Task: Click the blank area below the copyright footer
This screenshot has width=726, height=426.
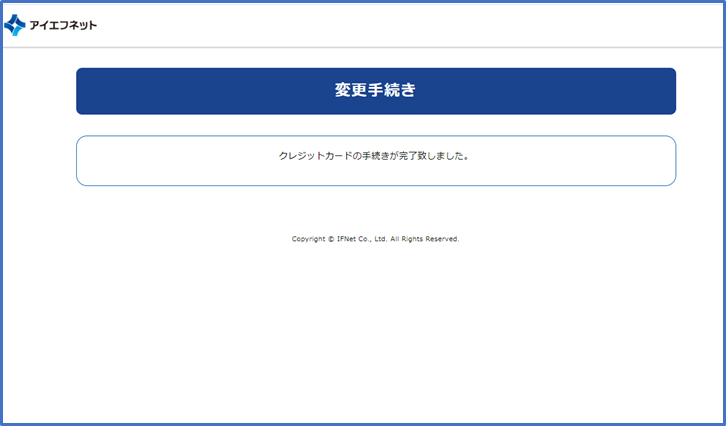Action: pos(375,330)
